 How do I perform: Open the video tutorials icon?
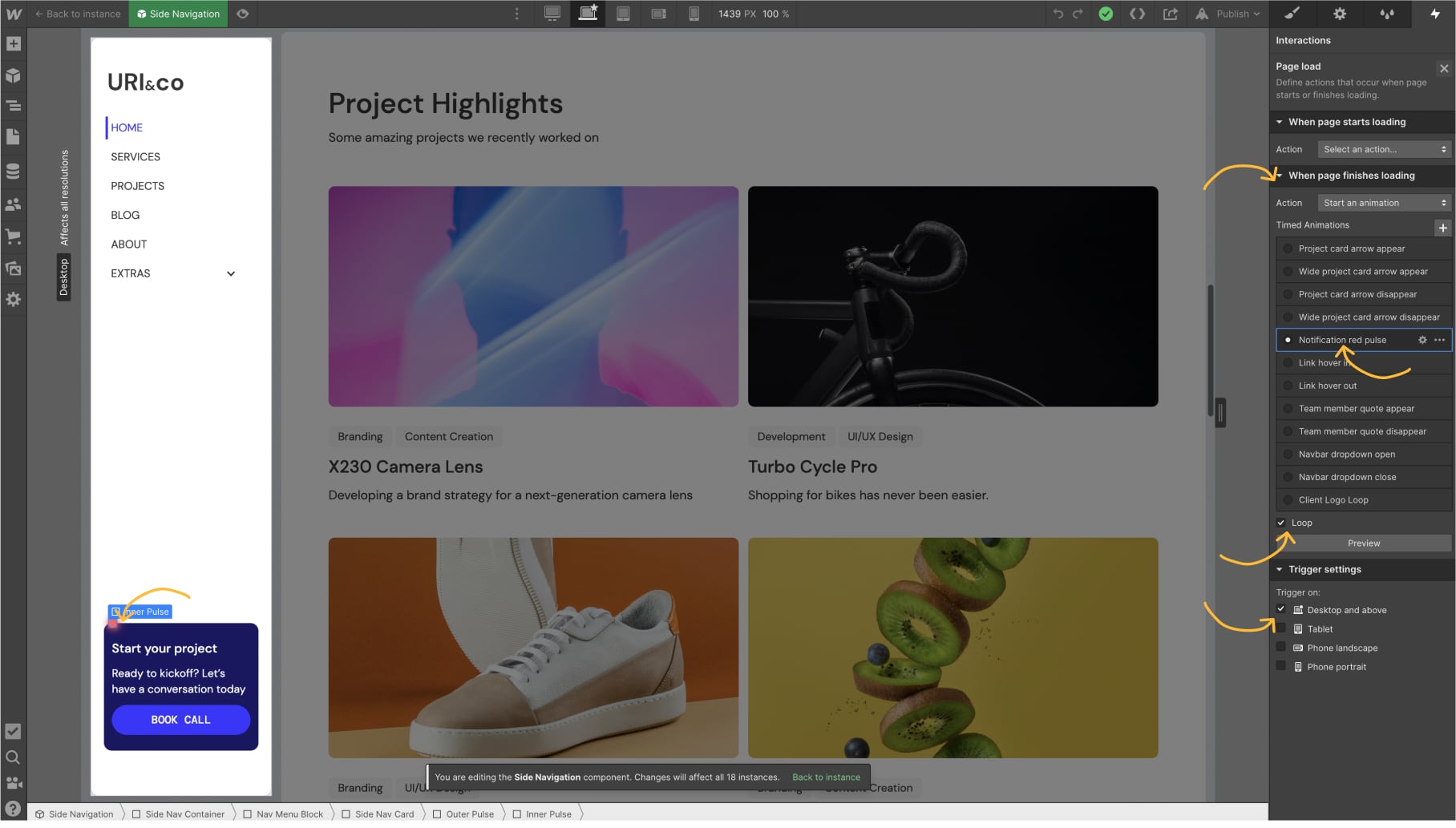[x=14, y=783]
